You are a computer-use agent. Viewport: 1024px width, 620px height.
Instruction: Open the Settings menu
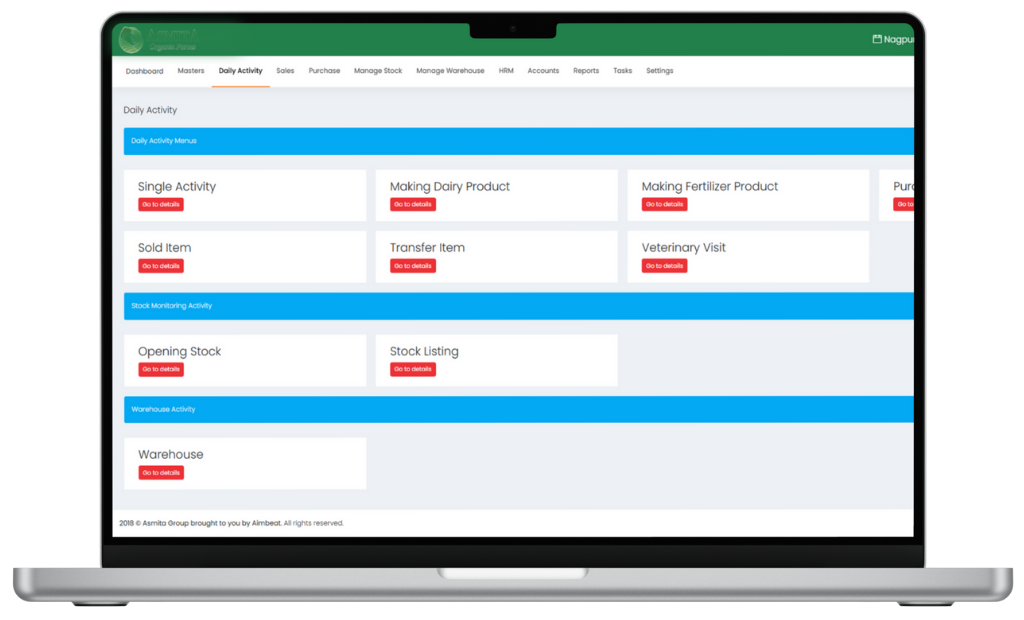pyautogui.click(x=659, y=70)
